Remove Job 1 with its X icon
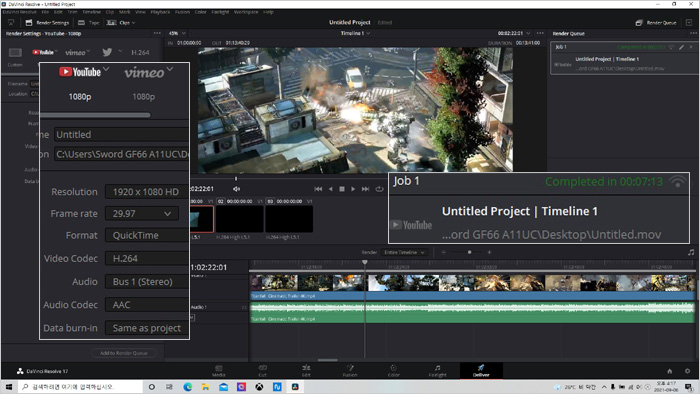This screenshot has height=394, width=700. (x=691, y=47)
